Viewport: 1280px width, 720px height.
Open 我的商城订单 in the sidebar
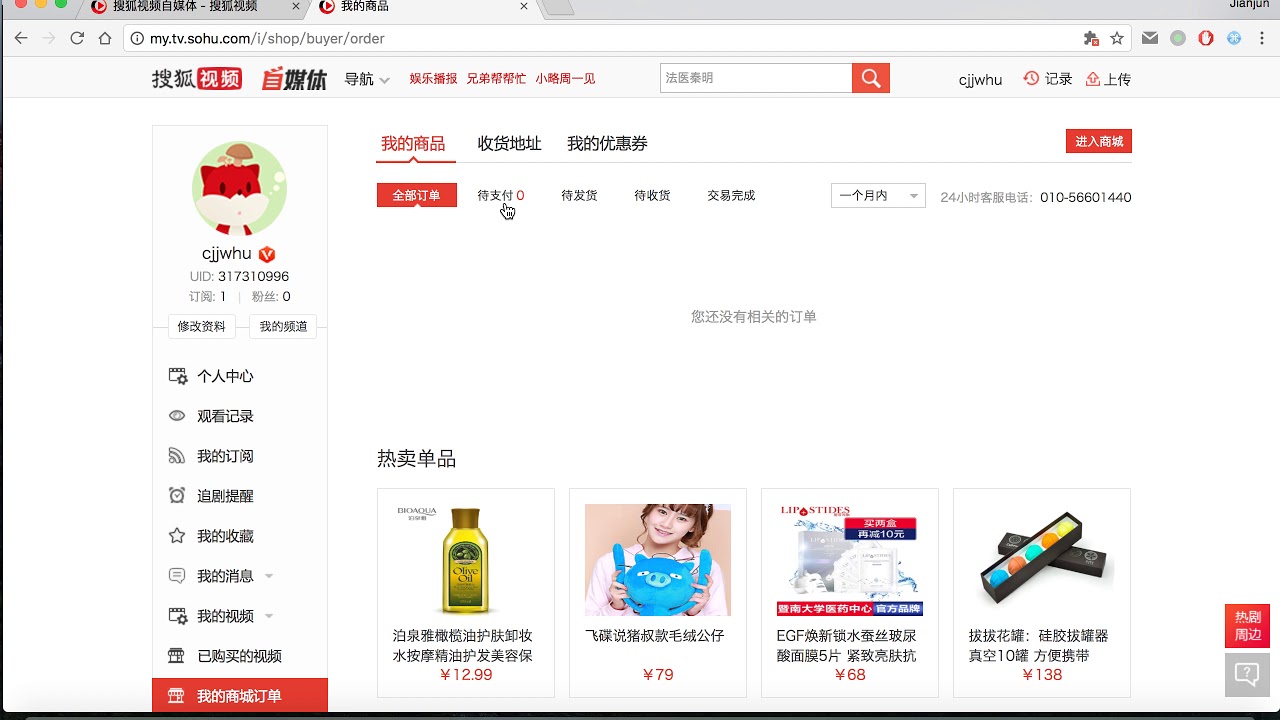click(240, 696)
